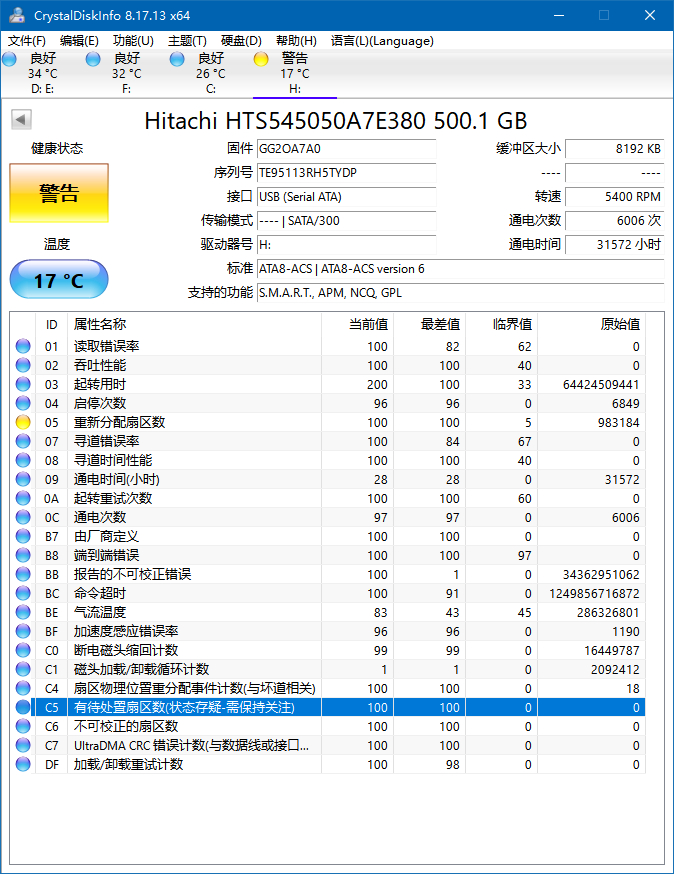Screen dimensions: 674x874
Task: Open the 功能(U) menu
Action: (x=133, y=41)
